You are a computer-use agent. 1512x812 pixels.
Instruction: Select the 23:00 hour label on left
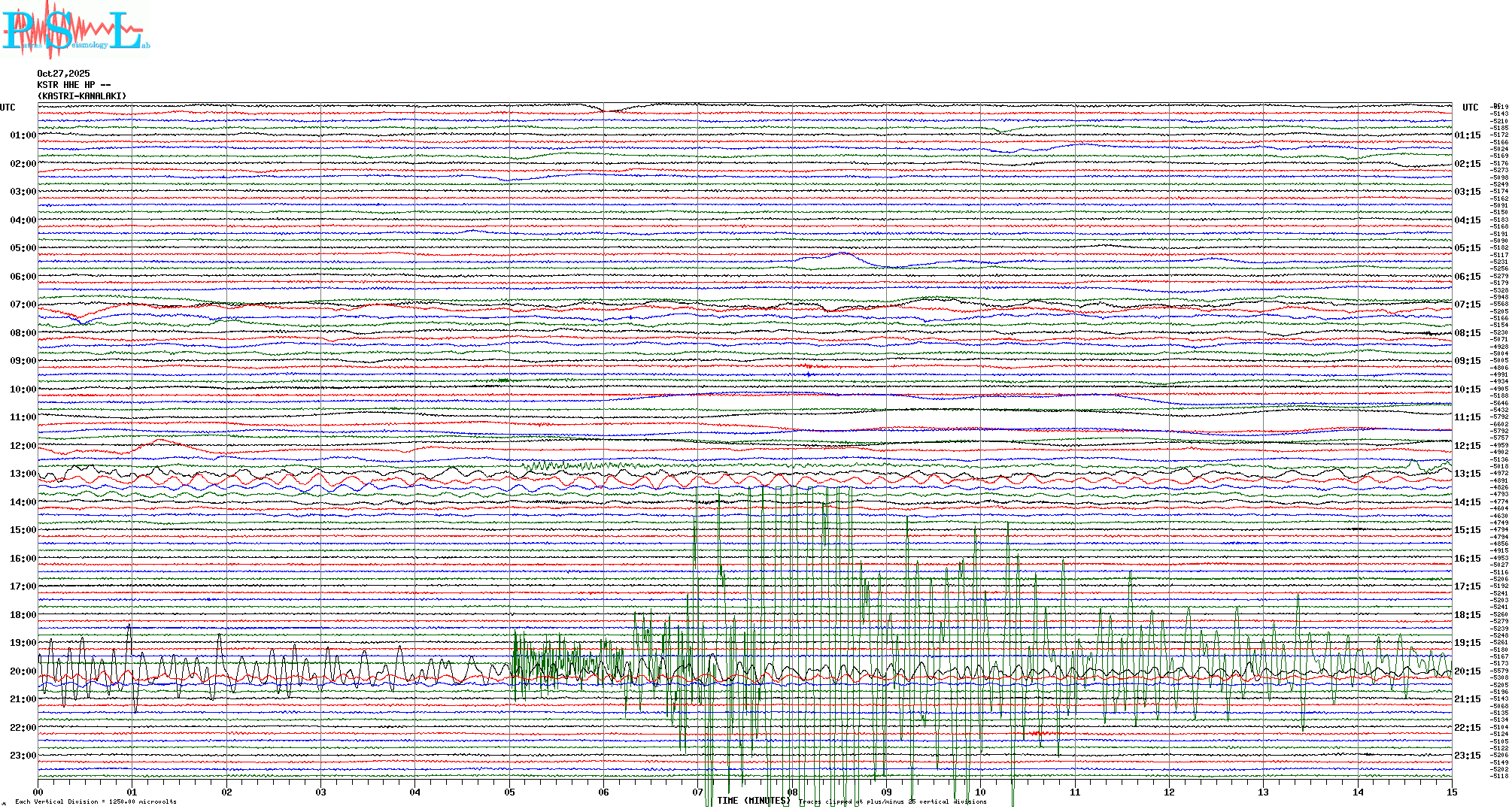[x=23, y=756]
